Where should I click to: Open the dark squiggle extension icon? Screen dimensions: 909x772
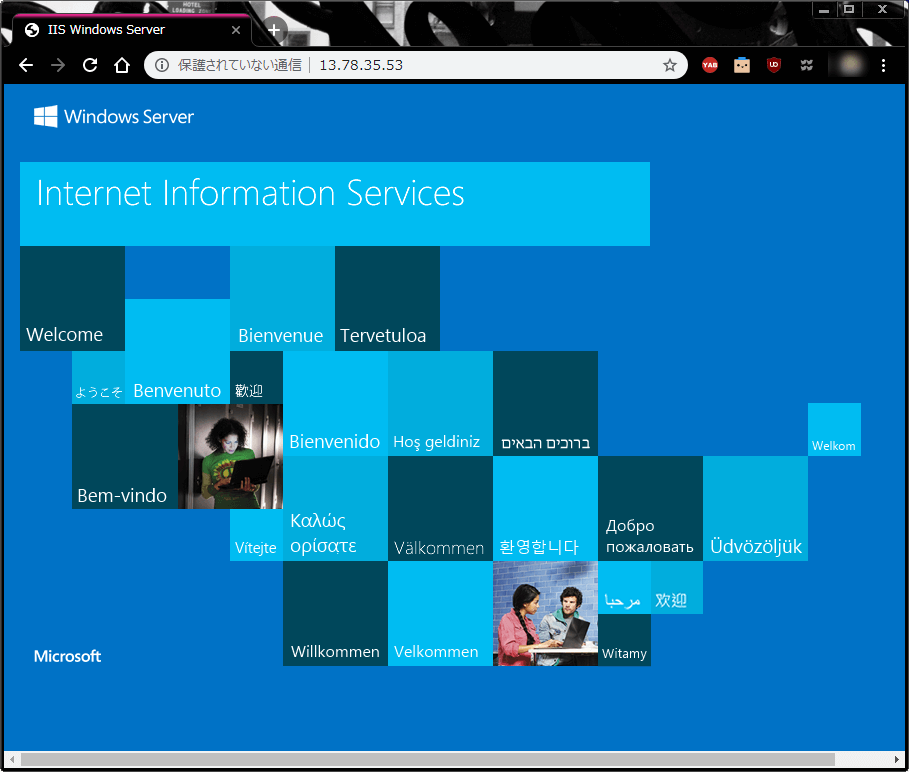806,65
